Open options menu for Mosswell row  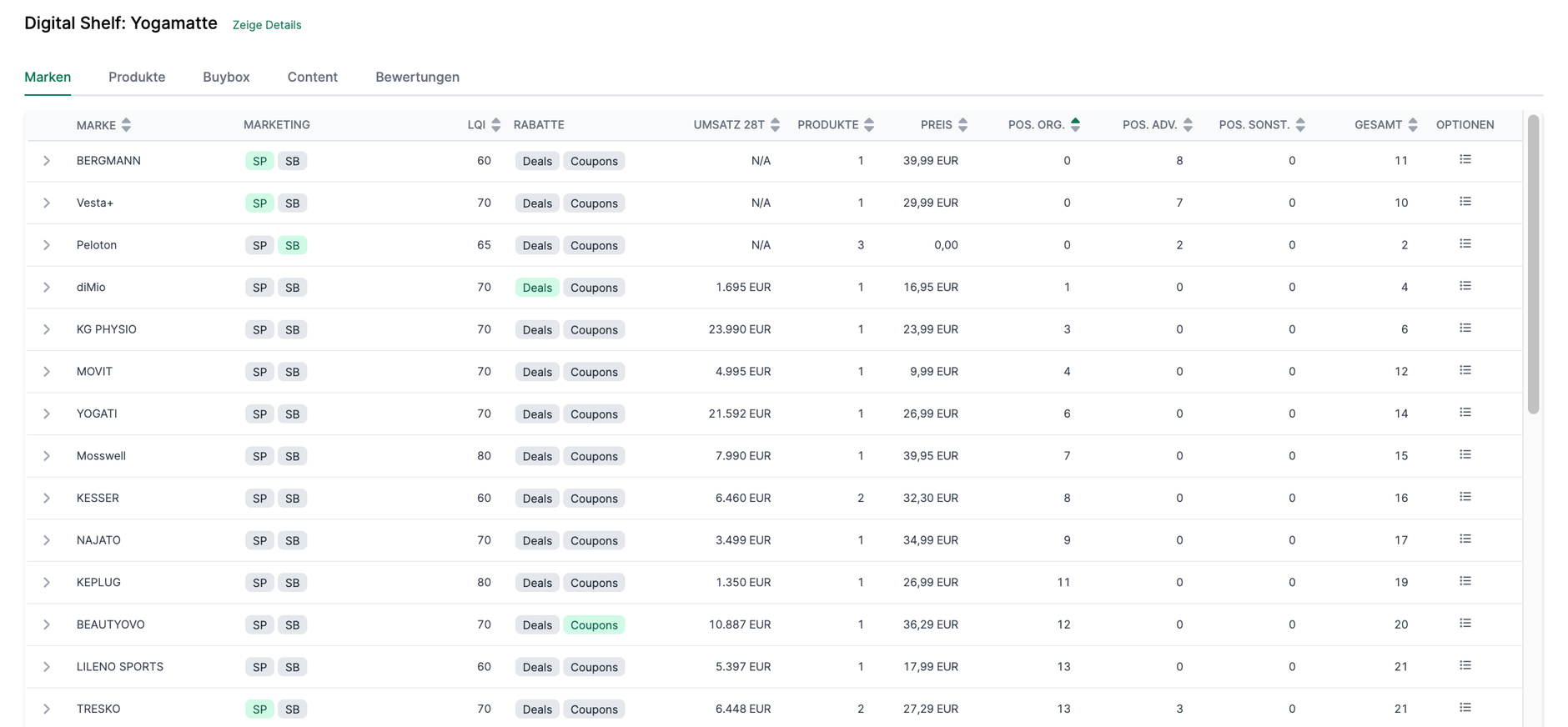(1465, 454)
